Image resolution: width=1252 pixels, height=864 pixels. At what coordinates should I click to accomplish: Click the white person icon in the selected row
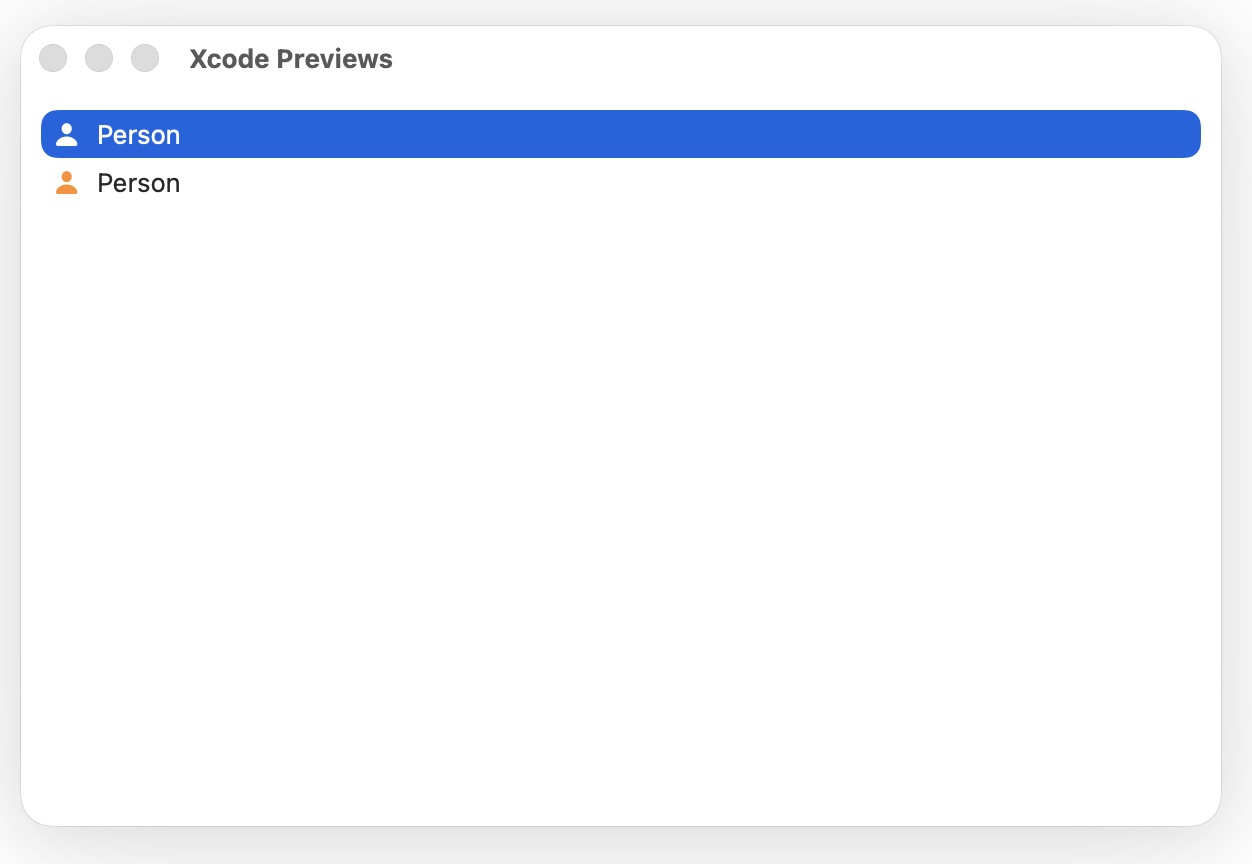coord(67,135)
